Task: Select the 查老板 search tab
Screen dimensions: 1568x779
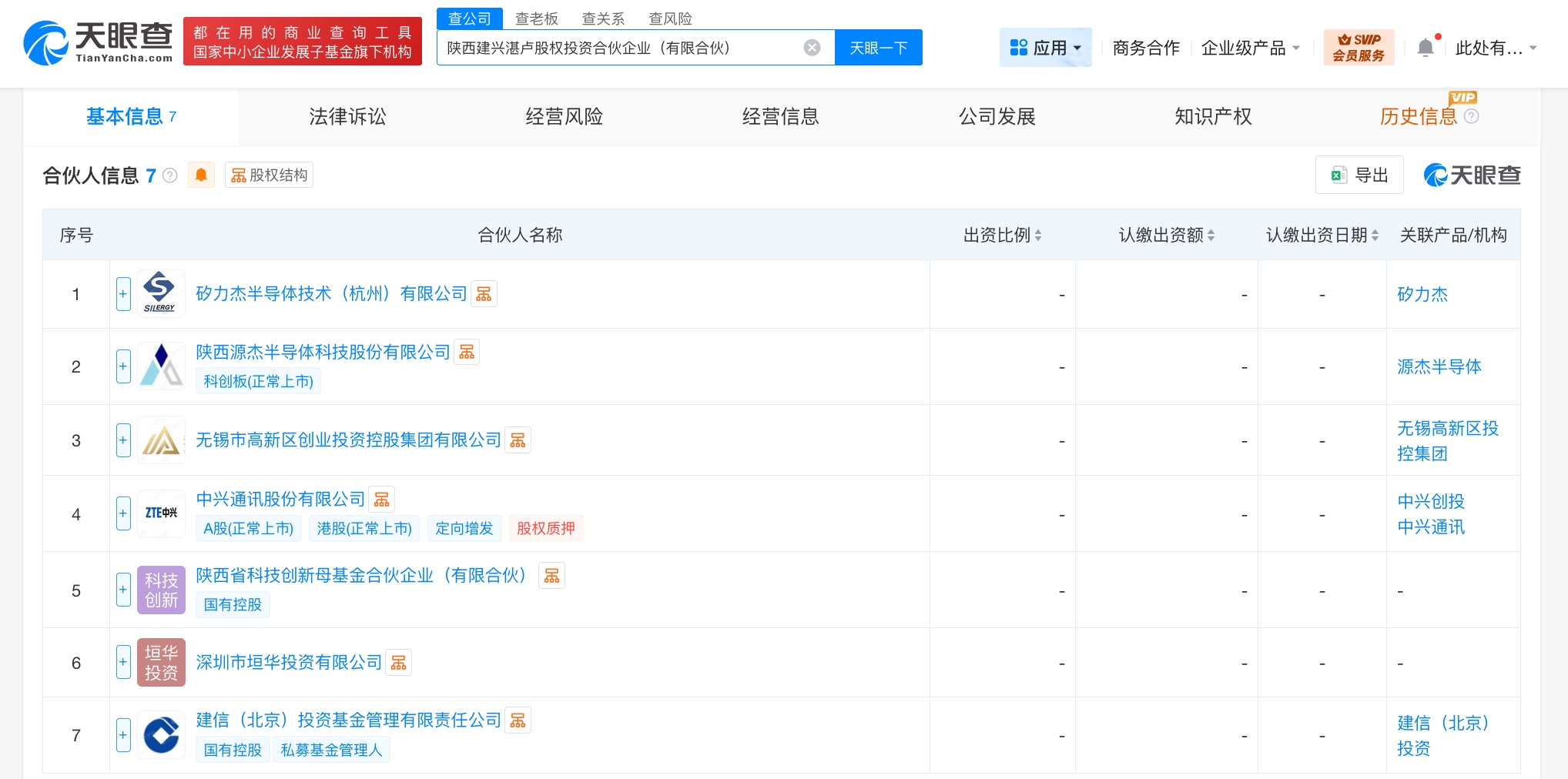Action: pos(536,18)
